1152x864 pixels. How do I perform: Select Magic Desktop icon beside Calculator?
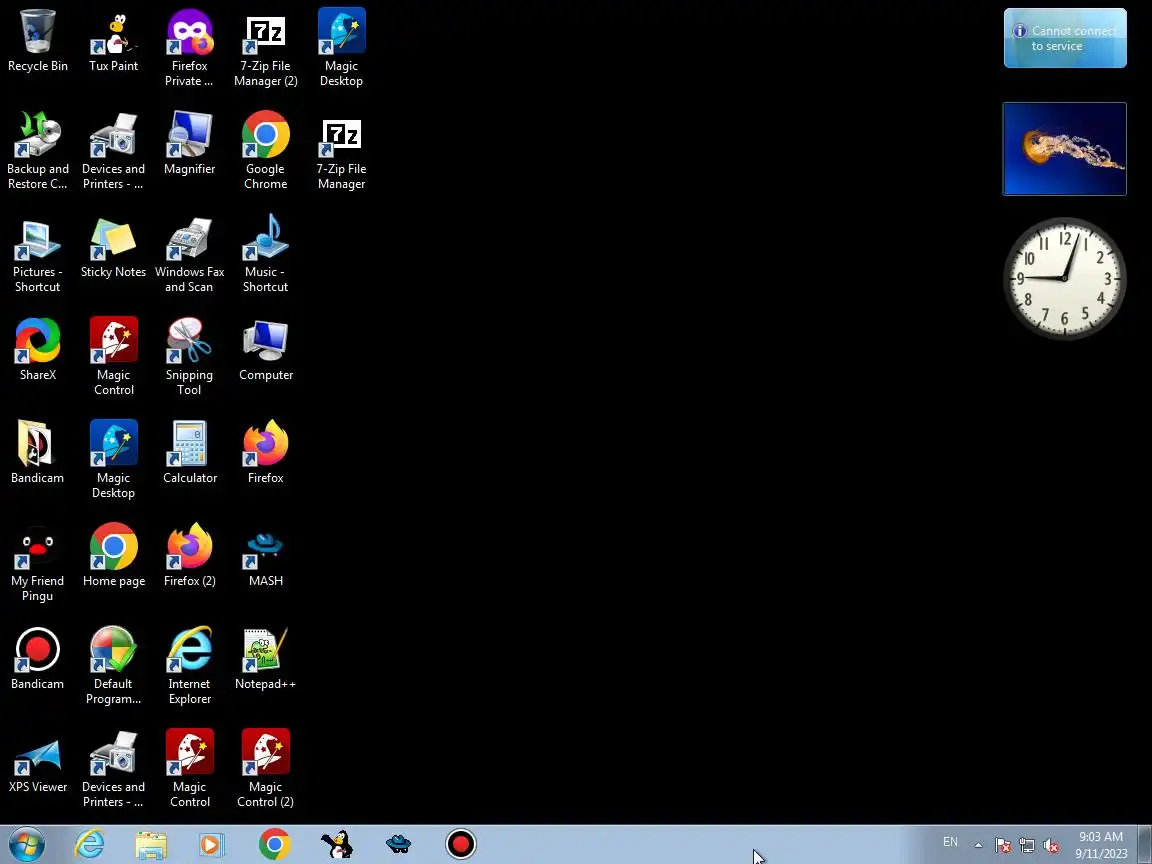tap(113, 460)
